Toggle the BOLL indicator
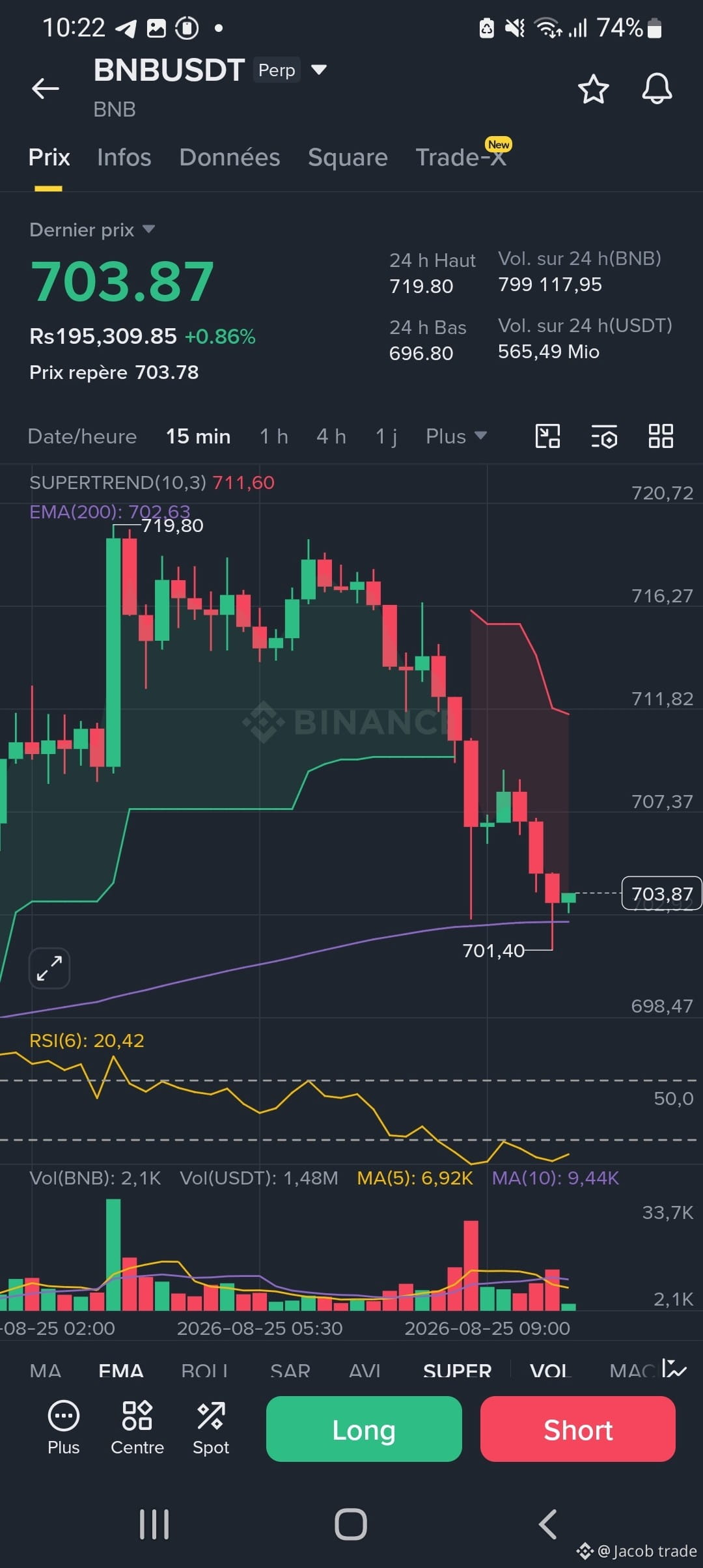The height and width of the screenshot is (1568, 703). [204, 1371]
